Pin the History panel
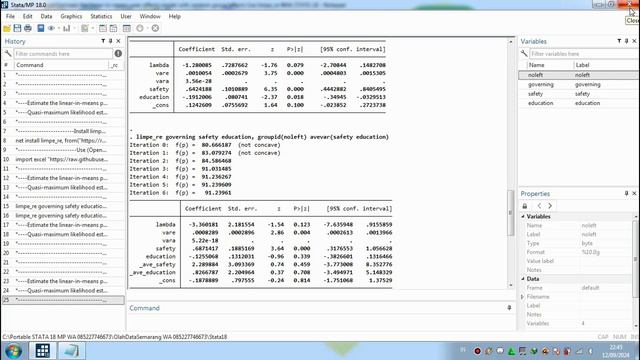 pyautogui.click(x=111, y=41)
